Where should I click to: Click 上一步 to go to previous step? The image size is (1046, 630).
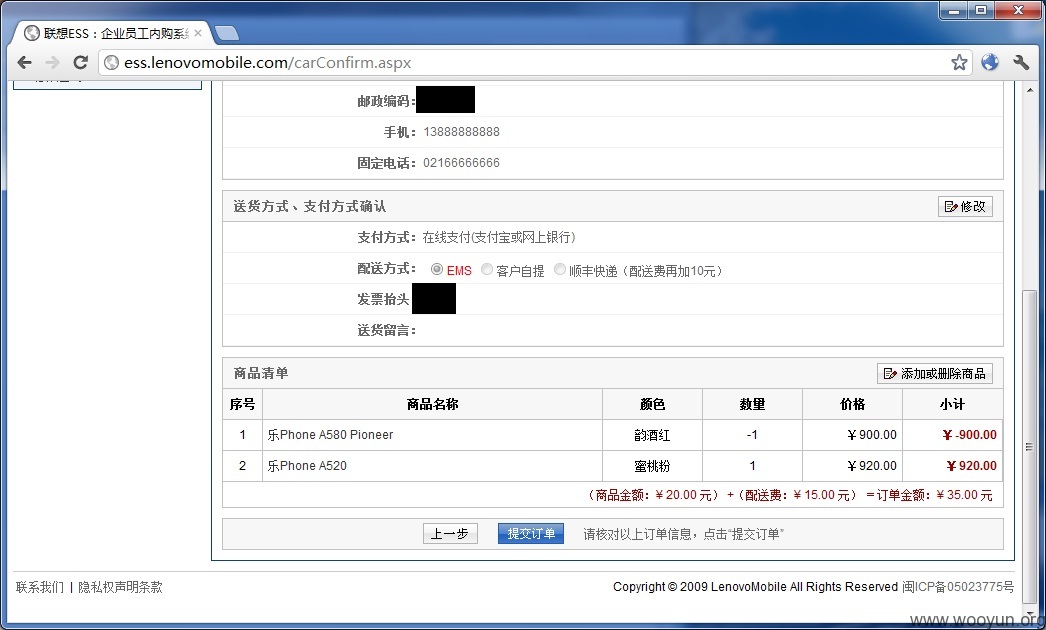tap(450, 534)
